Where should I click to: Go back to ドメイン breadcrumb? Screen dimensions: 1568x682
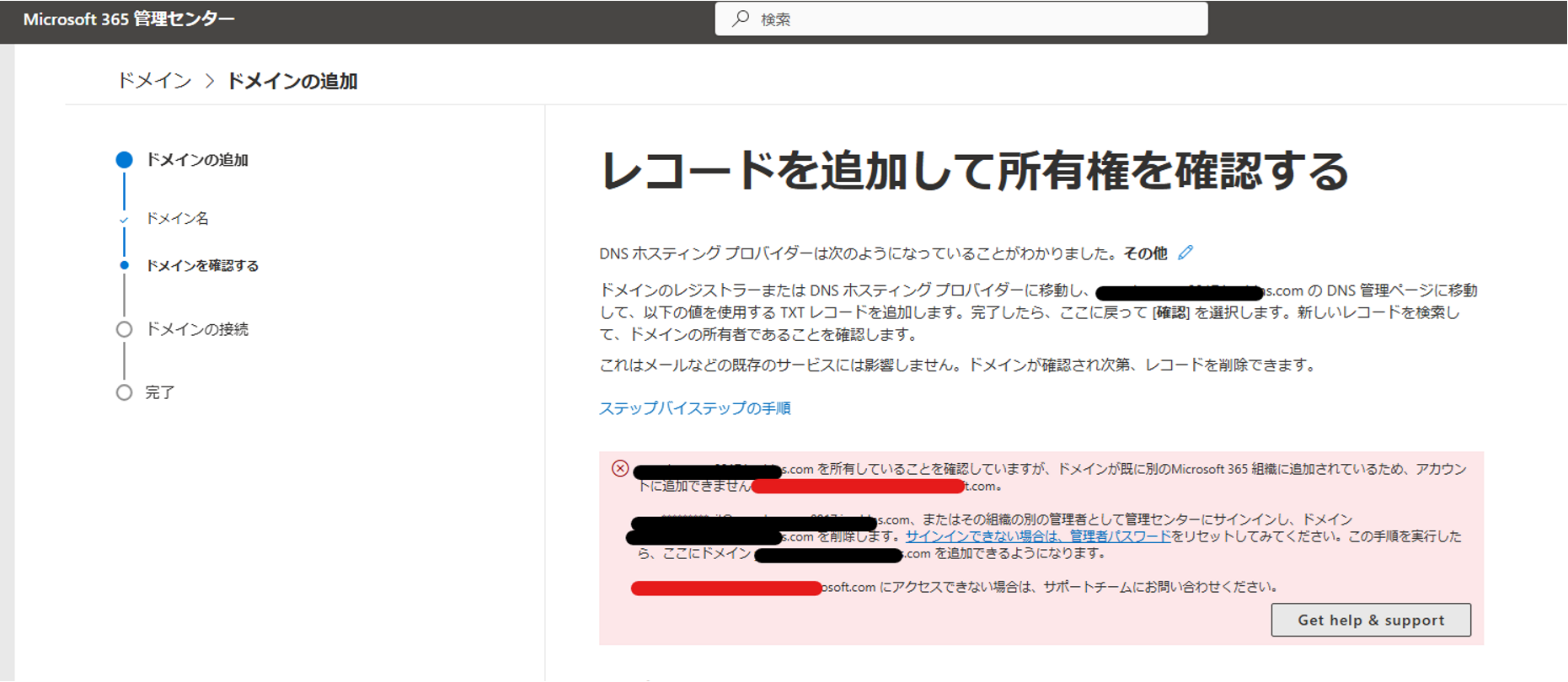click(154, 81)
